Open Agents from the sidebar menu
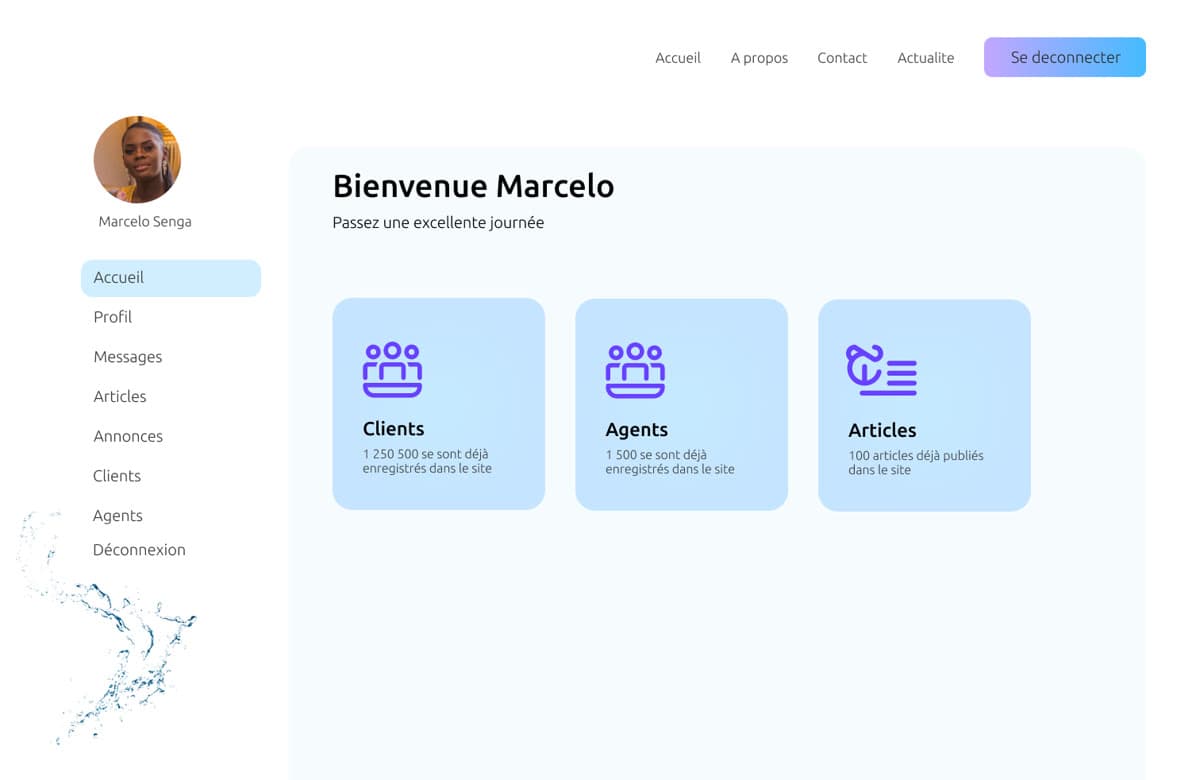Viewport: 1200px width, 780px height. click(118, 516)
